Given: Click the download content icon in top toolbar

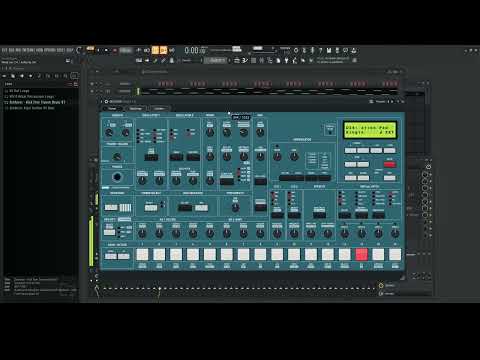Looking at the screenshot, I should 354,50.
